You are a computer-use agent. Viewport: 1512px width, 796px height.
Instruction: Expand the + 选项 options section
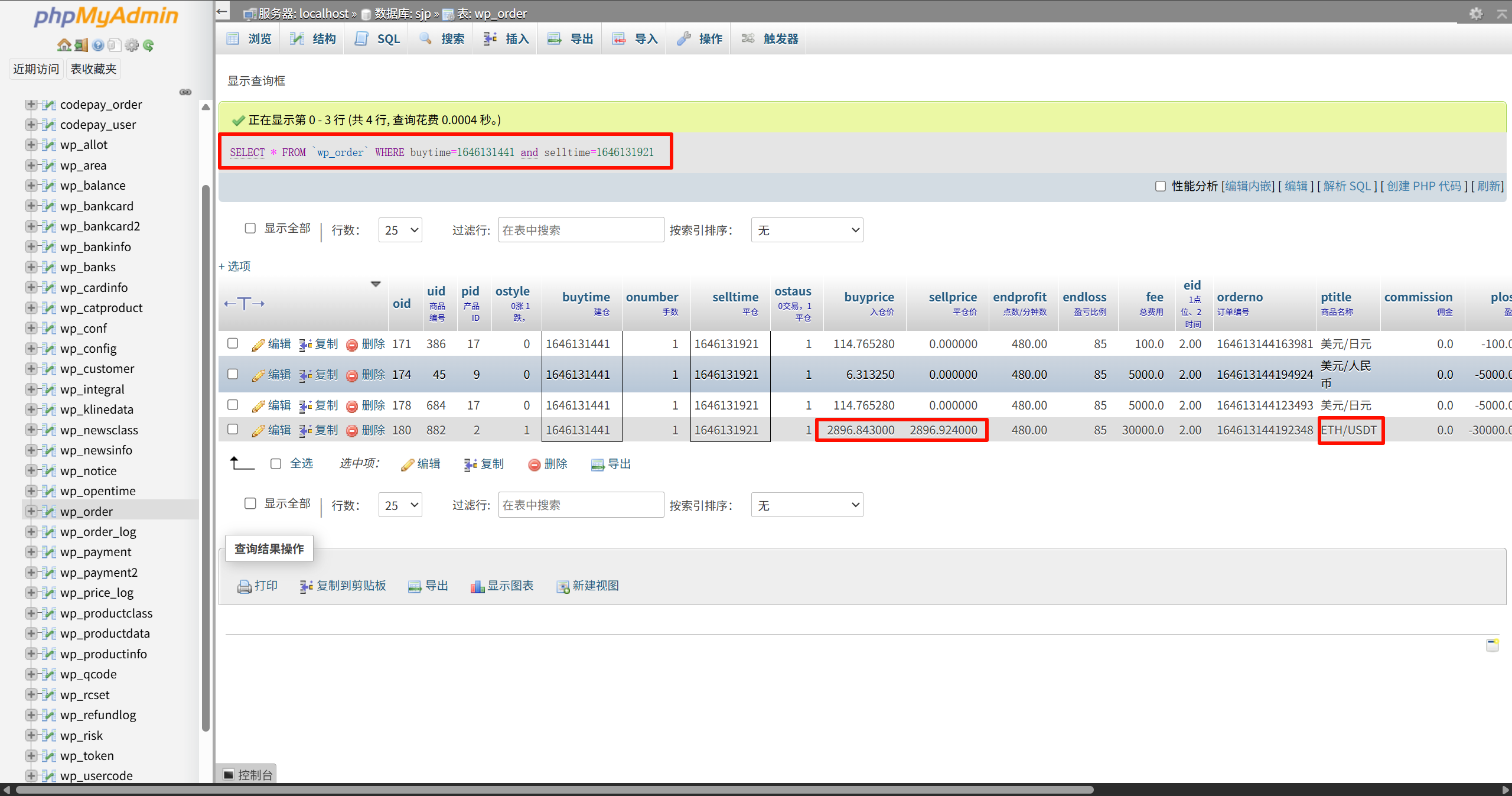[x=234, y=267]
